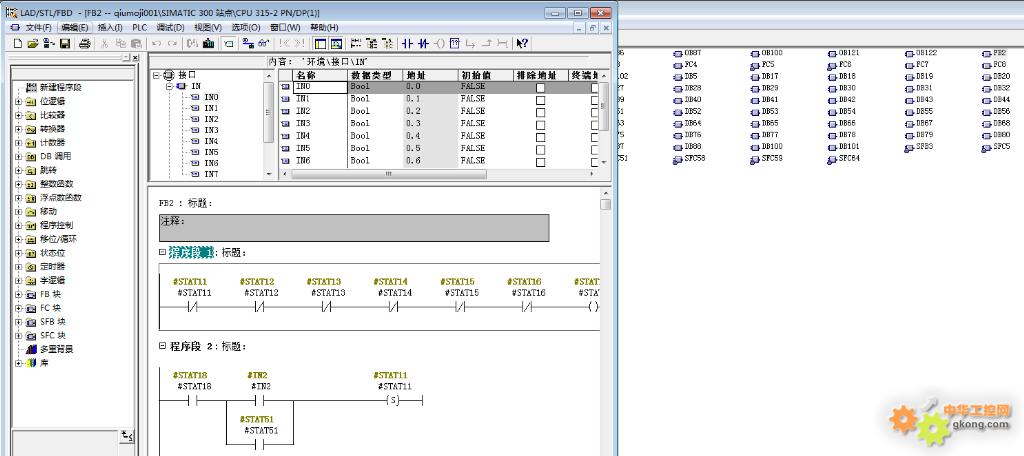Open the 编辑(E) menu
The width and height of the screenshot is (1024, 456).
point(74,27)
